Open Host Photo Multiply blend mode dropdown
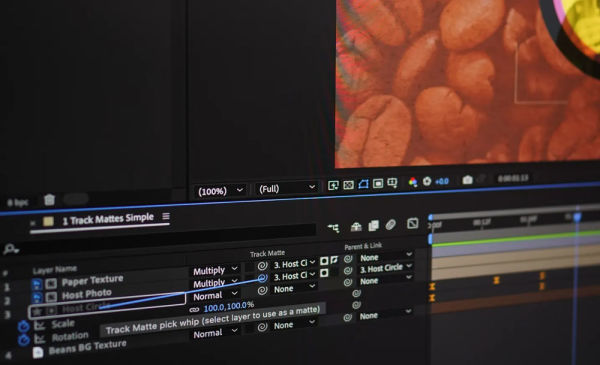The image size is (600, 365). 215,283
